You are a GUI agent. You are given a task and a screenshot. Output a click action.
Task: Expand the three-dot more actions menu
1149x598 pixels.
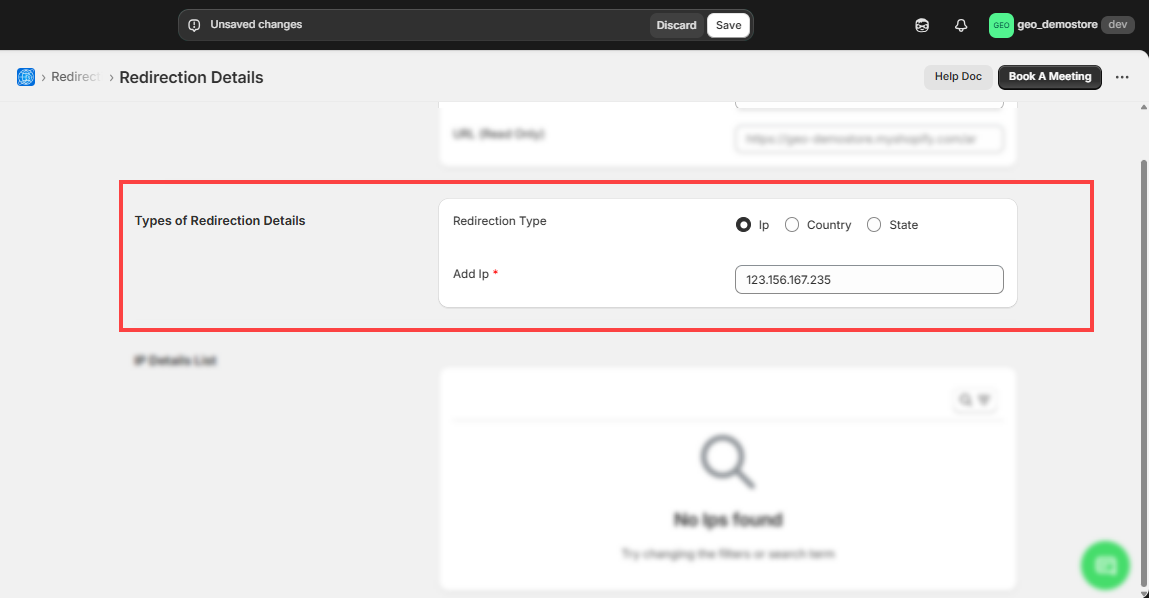click(1122, 77)
